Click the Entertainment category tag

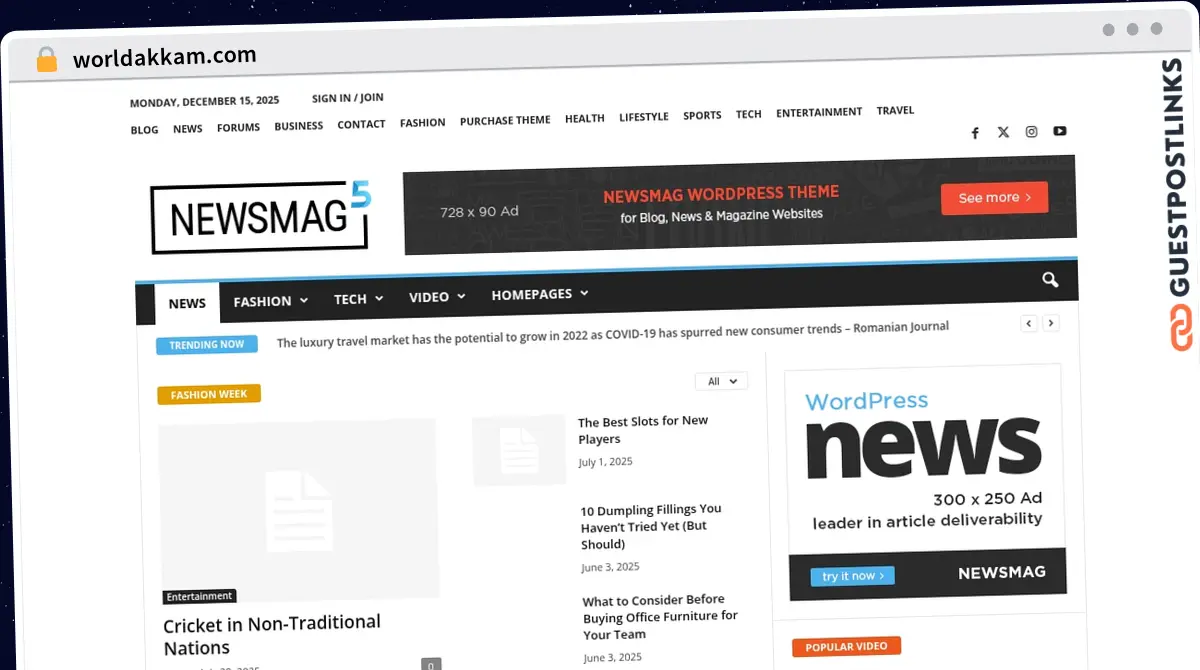tap(199, 596)
